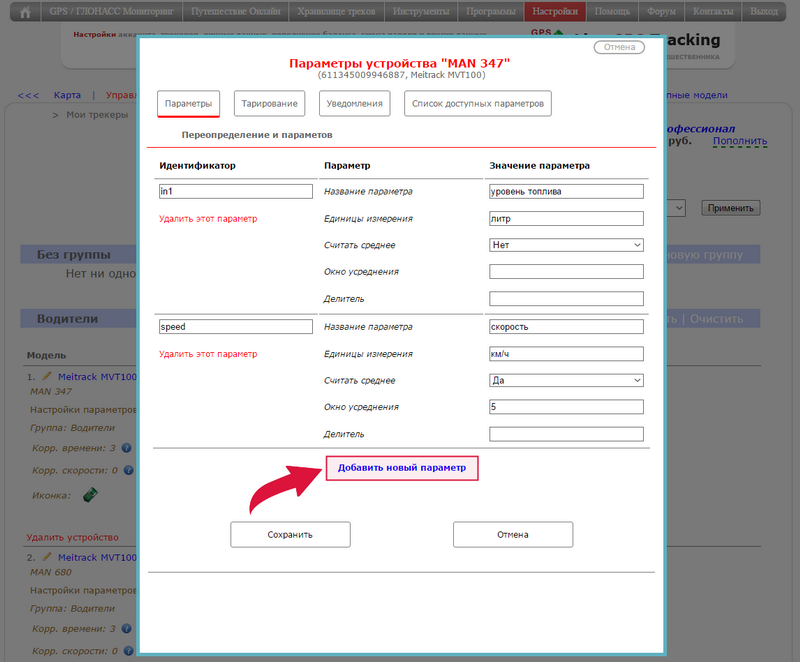
Task: Open help icon beside first Корр. скорости
Action: 127,470
